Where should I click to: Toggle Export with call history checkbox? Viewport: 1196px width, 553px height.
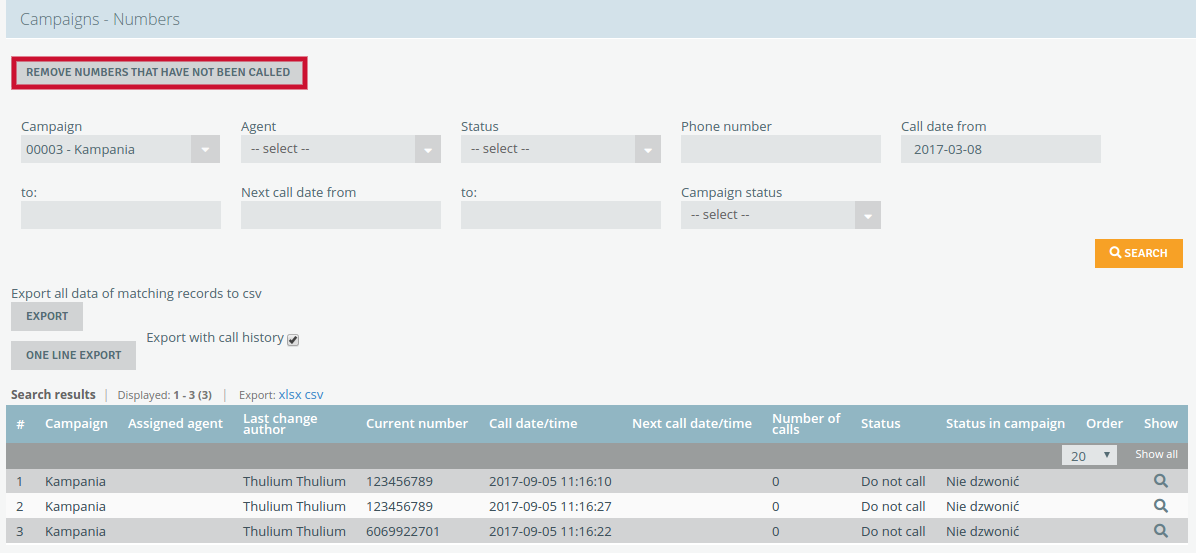point(293,340)
